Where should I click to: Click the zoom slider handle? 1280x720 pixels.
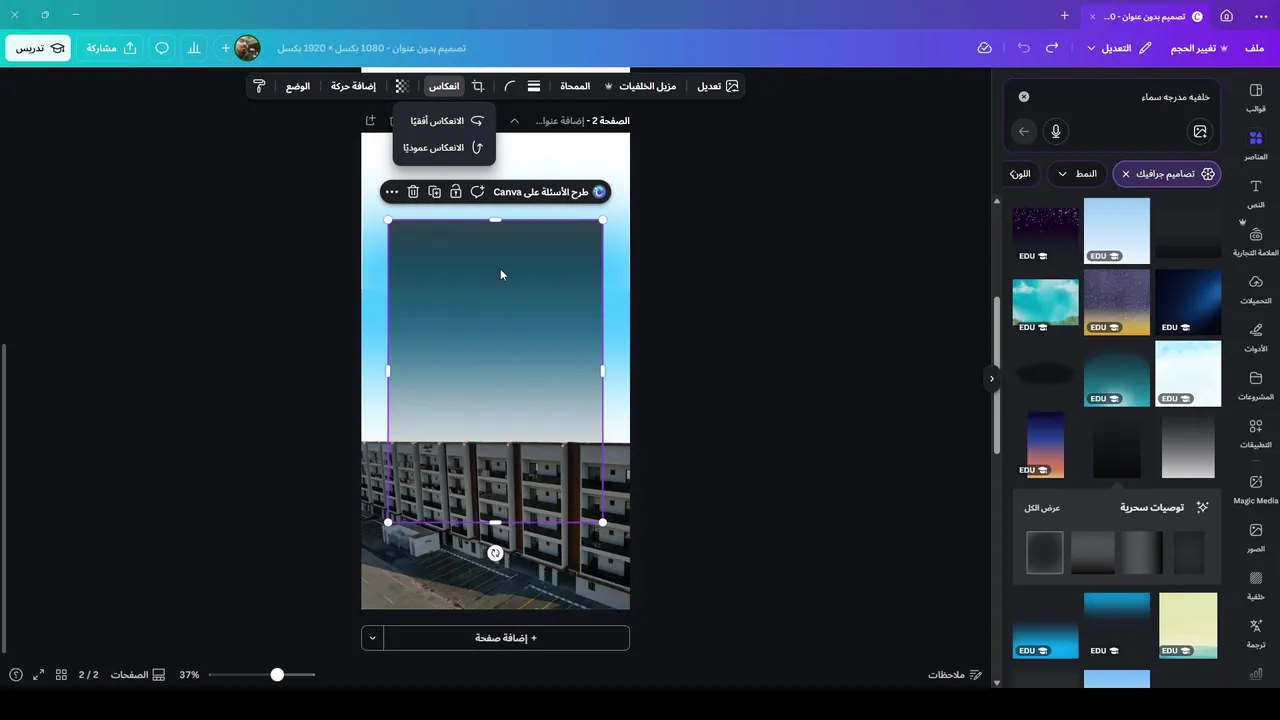tap(277, 675)
